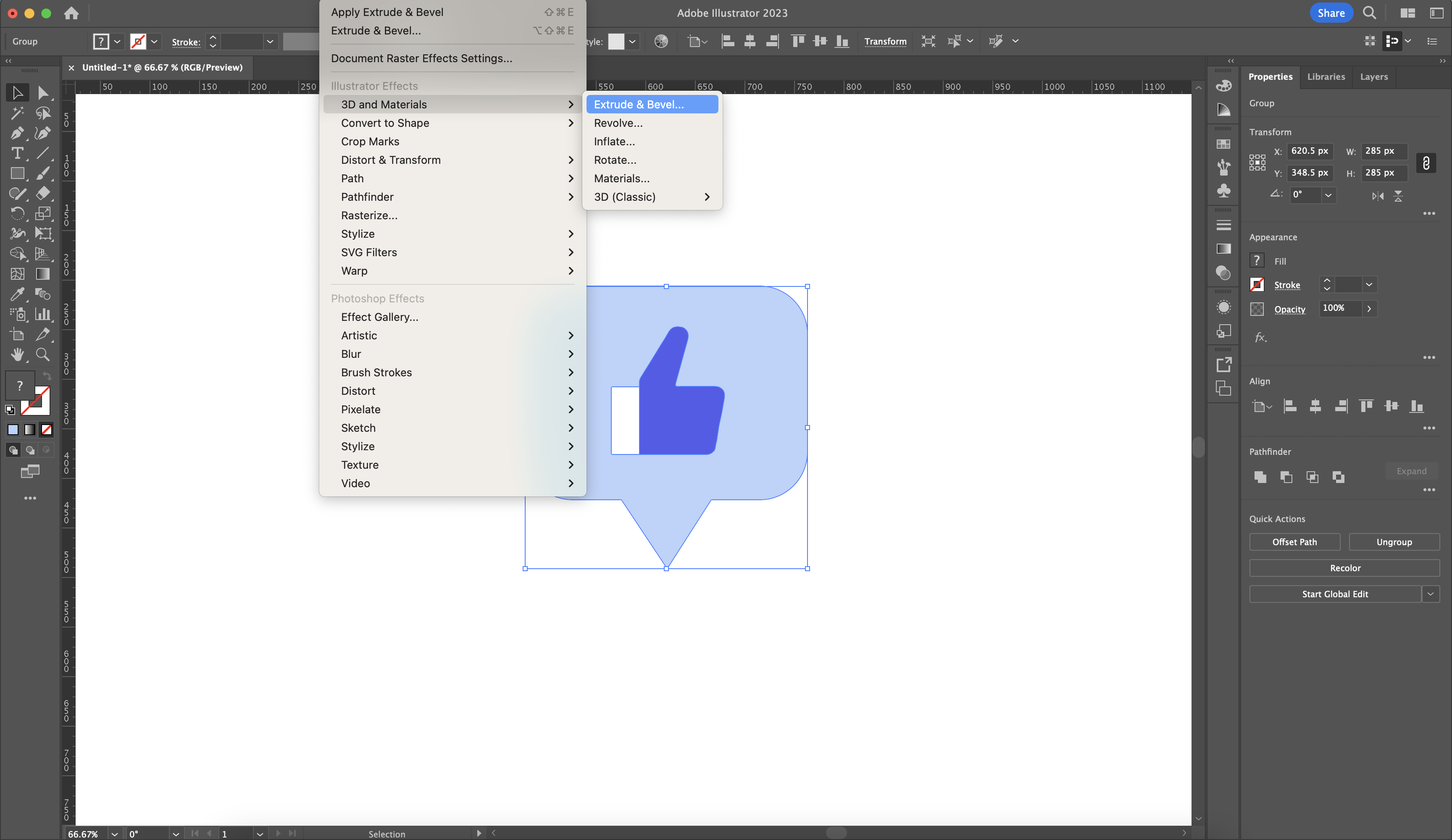The height and width of the screenshot is (840, 1452).
Task: Click the Start Global Edit button
Action: pyautogui.click(x=1334, y=594)
